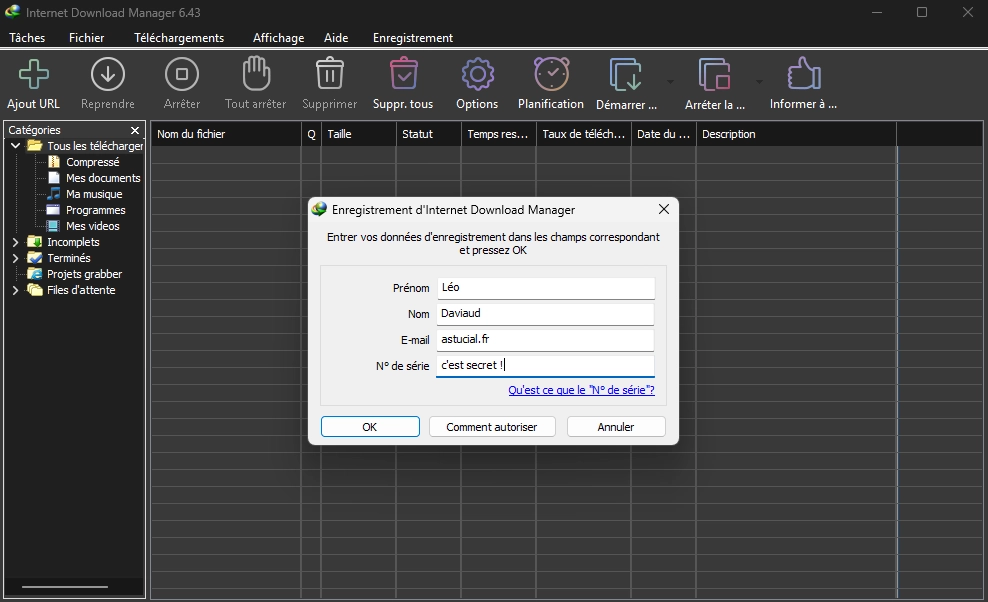Click the Files d'attente folder icon

(x=34, y=290)
